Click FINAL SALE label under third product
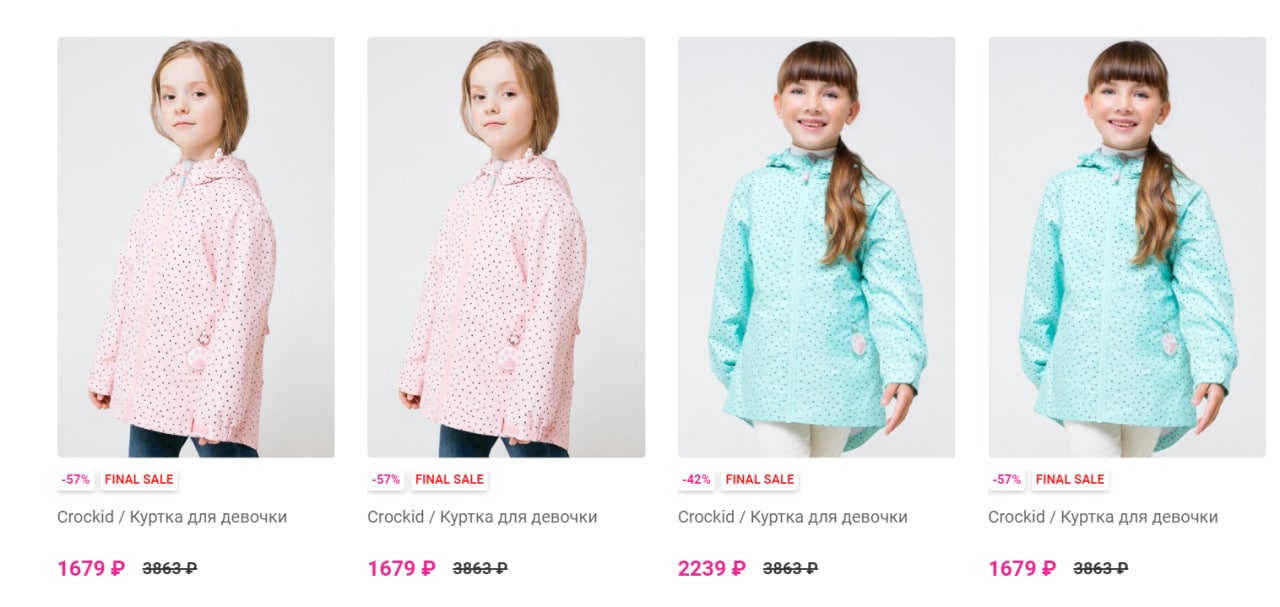1280x607 pixels. pos(760,479)
